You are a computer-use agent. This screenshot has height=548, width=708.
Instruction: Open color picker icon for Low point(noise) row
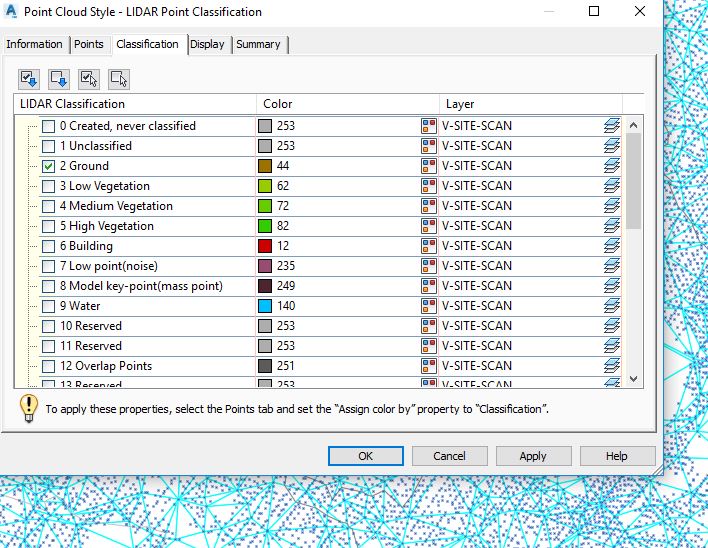tap(429, 265)
